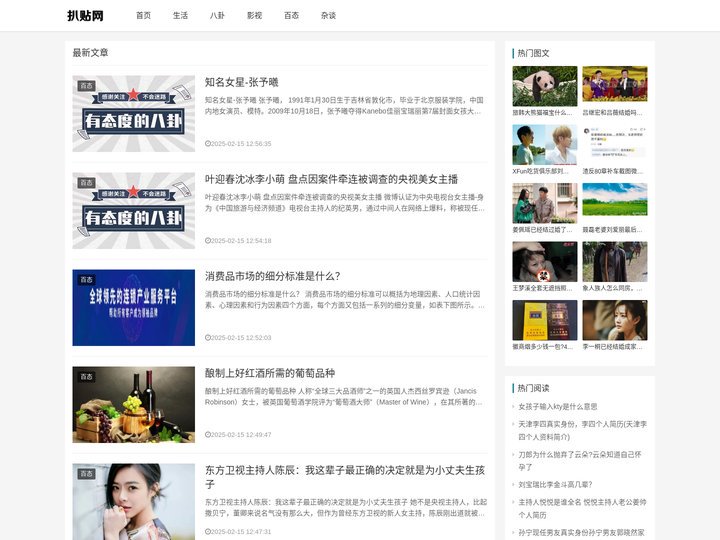
Task: Click thumbnail of the 知名女星-张予曦 article
Action: (x=134, y=113)
